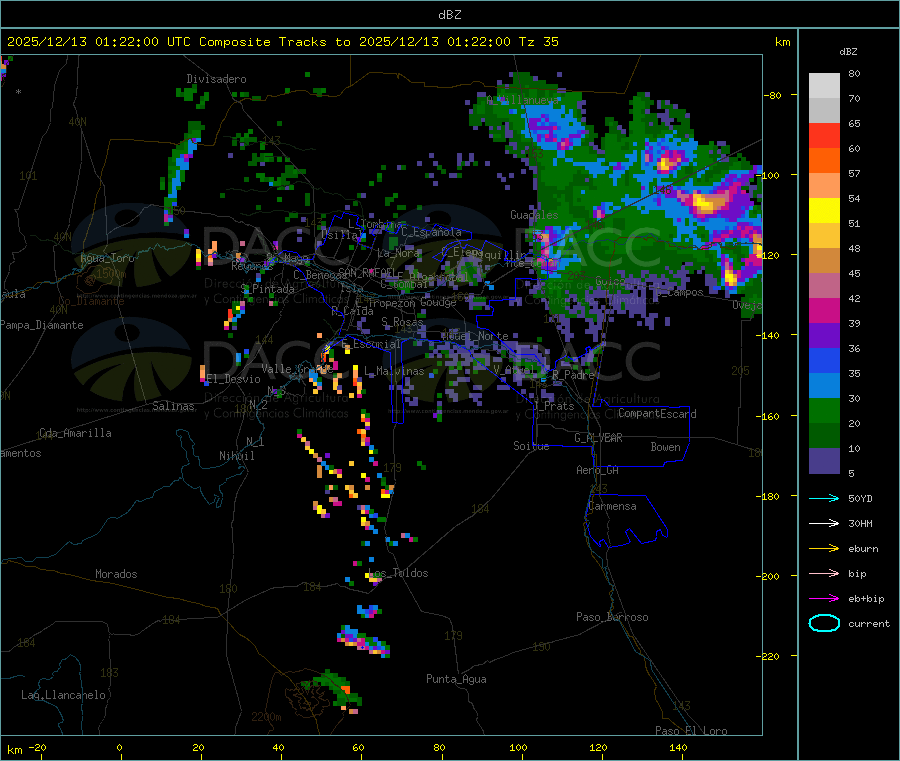Click the 60 km bottom axis label
This screenshot has width=900, height=761.
[x=359, y=748]
